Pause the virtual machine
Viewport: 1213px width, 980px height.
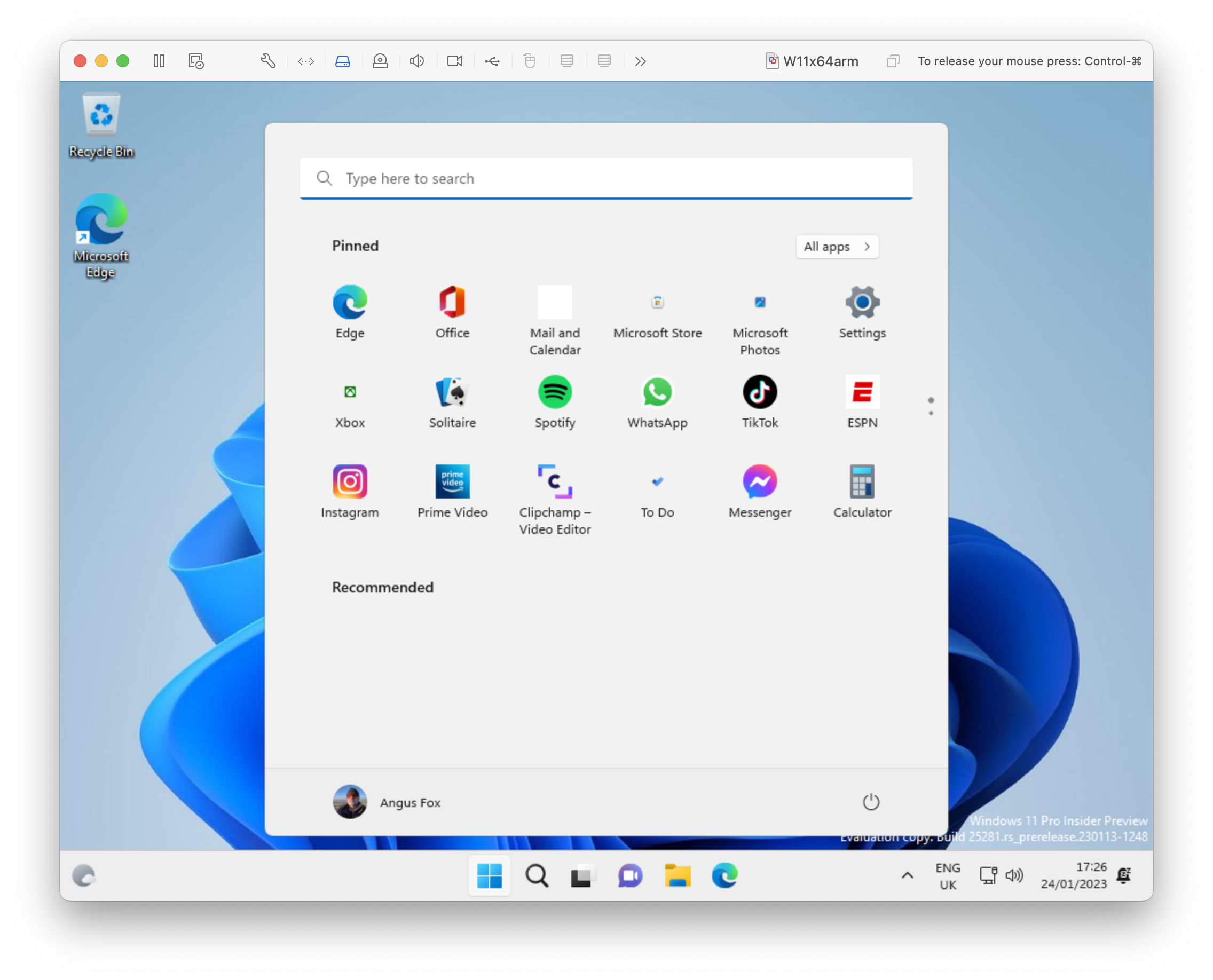point(159,61)
